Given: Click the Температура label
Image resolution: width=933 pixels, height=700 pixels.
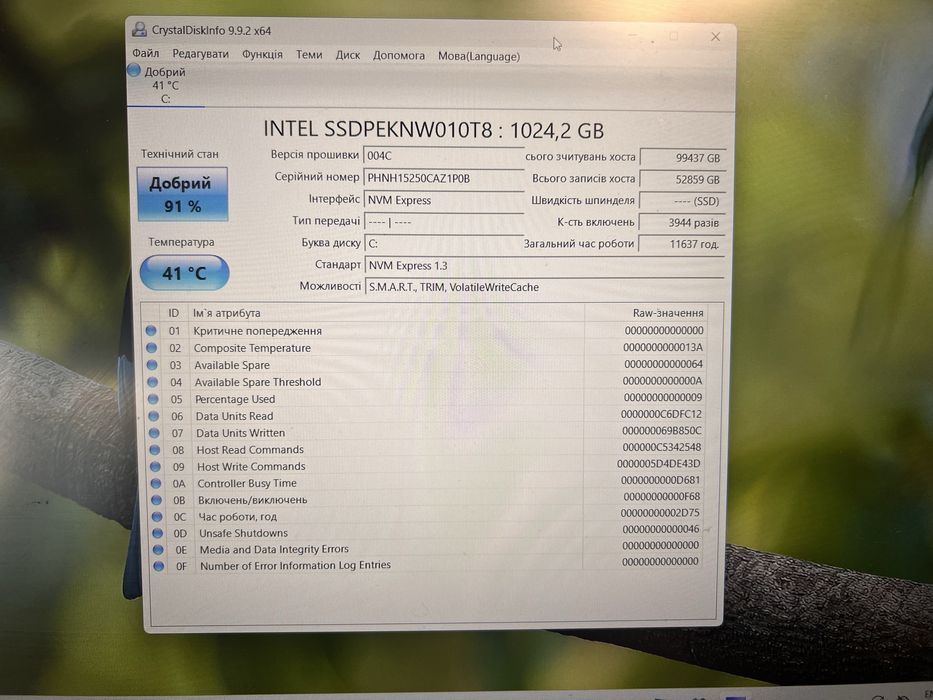Looking at the screenshot, I should tap(181, 242).
